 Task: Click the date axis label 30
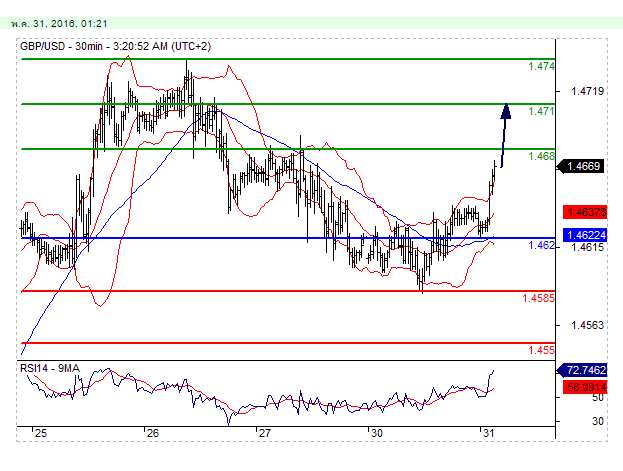pyautogui.click(x=377, y=433)
